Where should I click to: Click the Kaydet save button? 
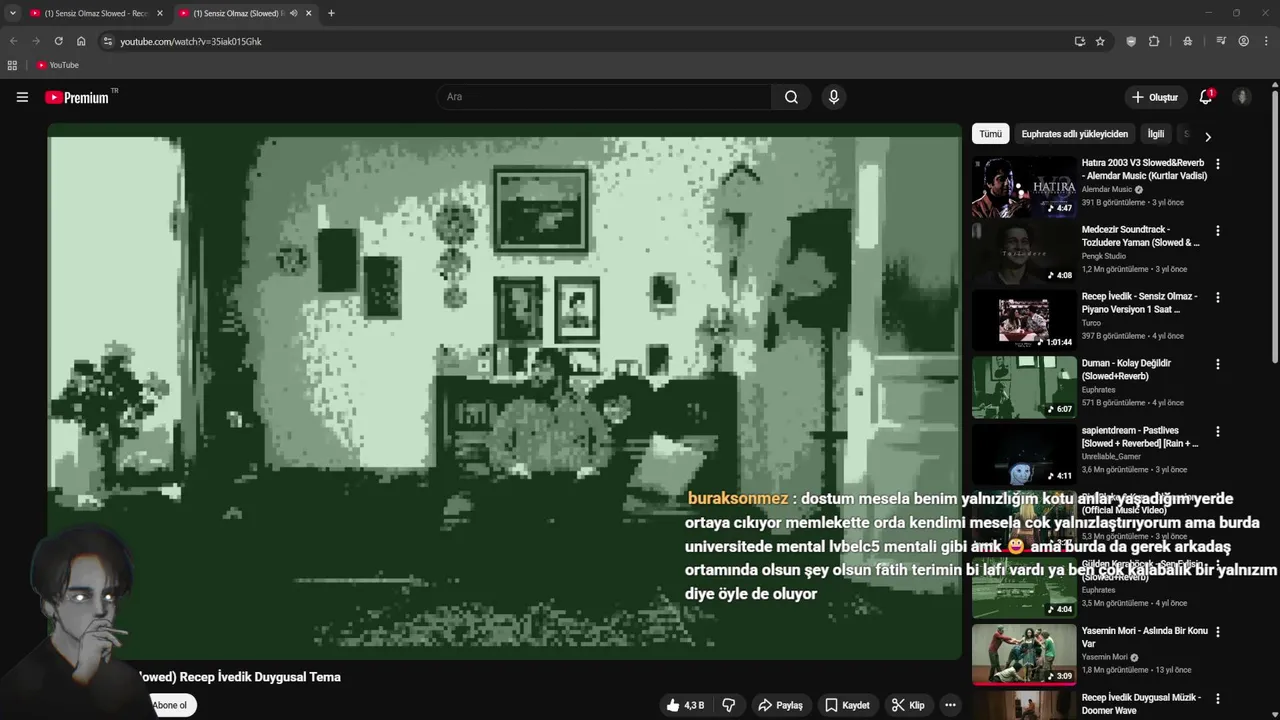(847, 705)
